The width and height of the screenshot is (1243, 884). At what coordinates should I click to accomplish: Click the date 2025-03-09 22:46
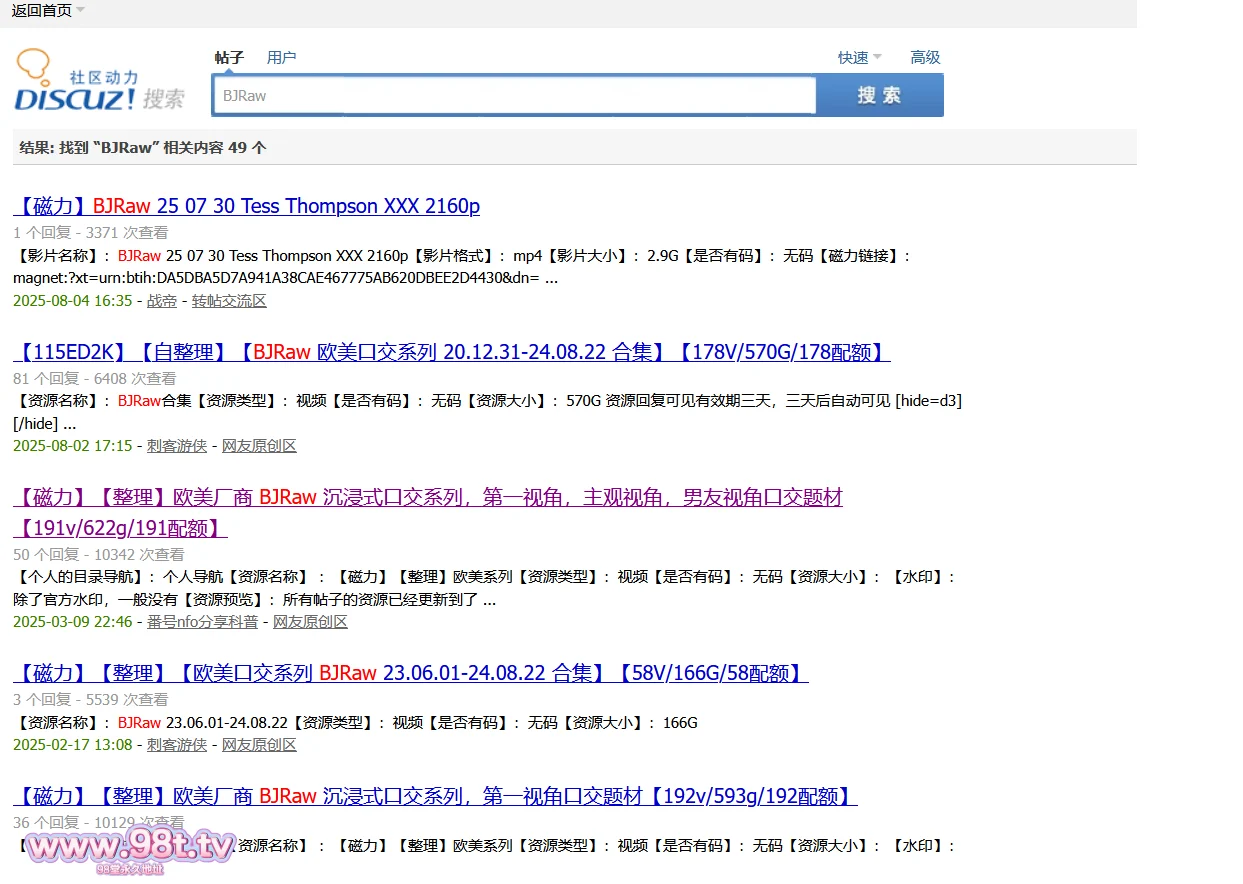pyautogui.click(x=72, y=622)
